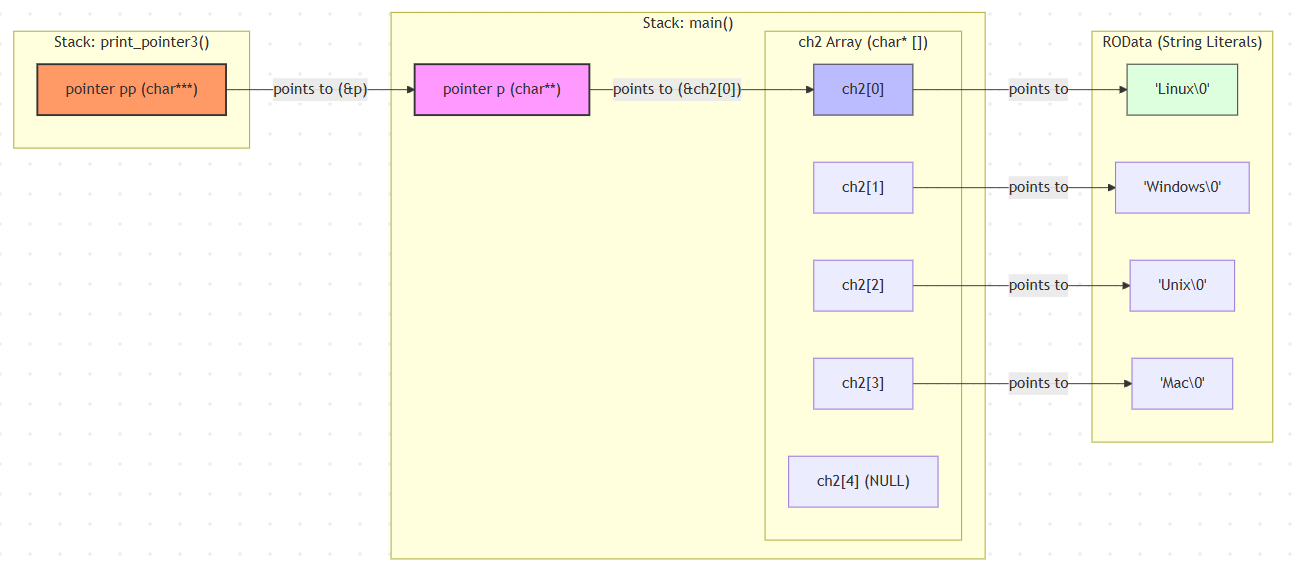The width and height of the screenshot is (1297, 575).
Task: Click the 'points to (&p)' edge label
Action: point(321,90)
